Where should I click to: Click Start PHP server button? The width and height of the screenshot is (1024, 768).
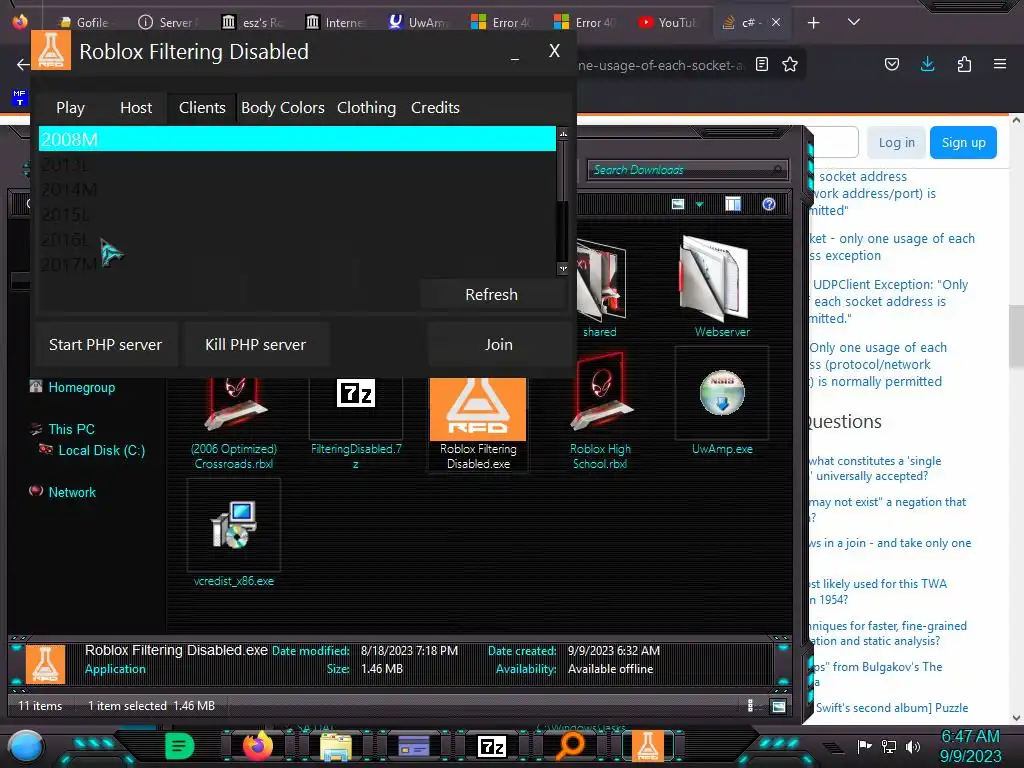coord(105,345)
